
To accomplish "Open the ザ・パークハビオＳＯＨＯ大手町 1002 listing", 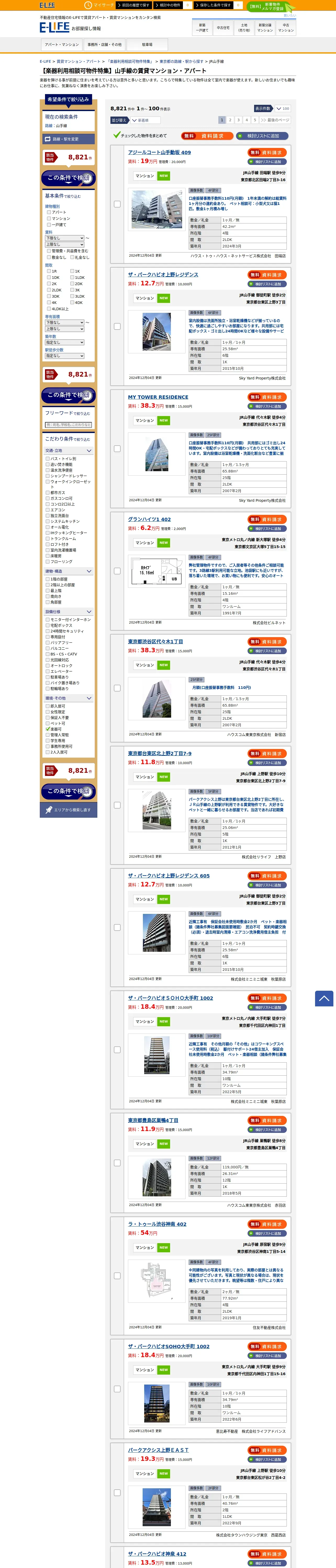I will point(170,998).
